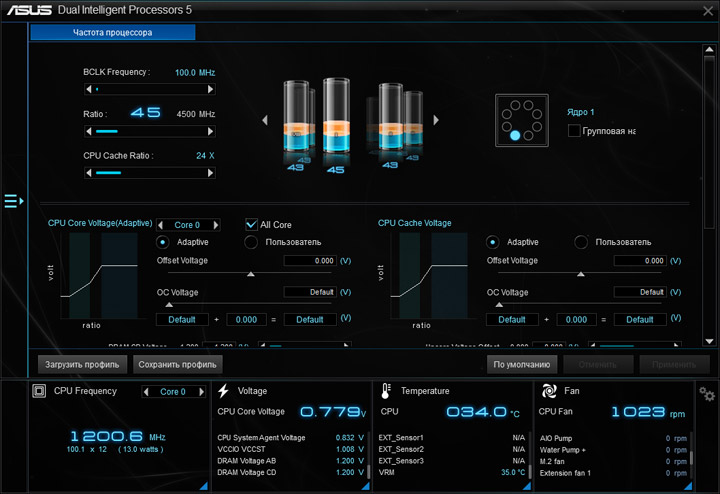Increase CPU Cache Ratio with right arrow

click(x=210, y=173)
